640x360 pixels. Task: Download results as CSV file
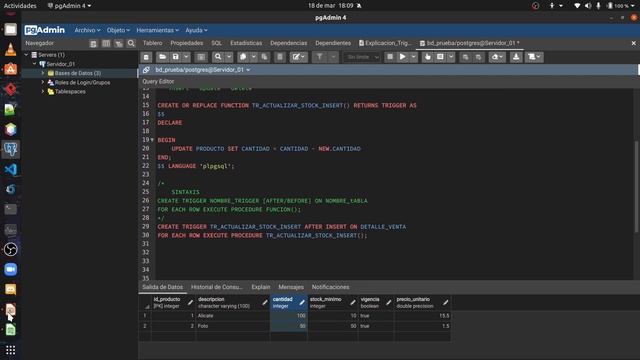point(516,57)
